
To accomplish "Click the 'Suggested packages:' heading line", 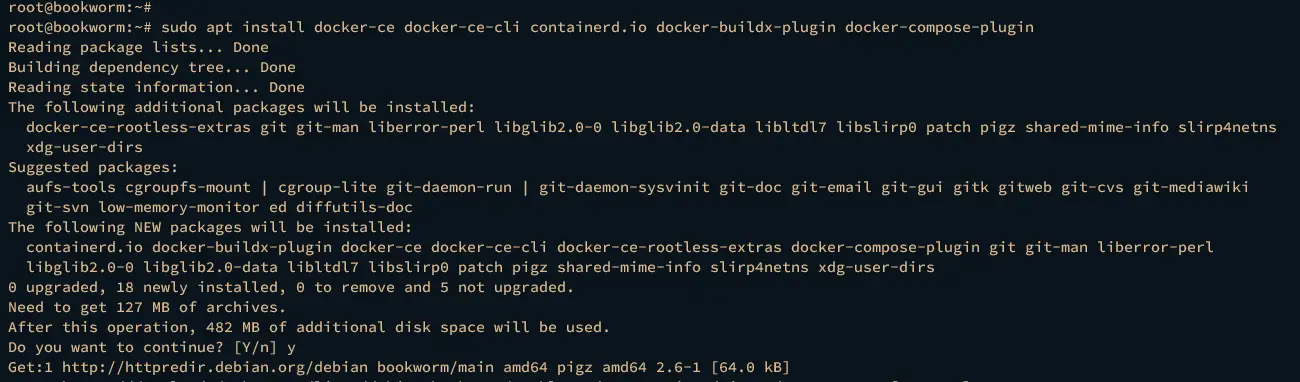I will 93,167.
